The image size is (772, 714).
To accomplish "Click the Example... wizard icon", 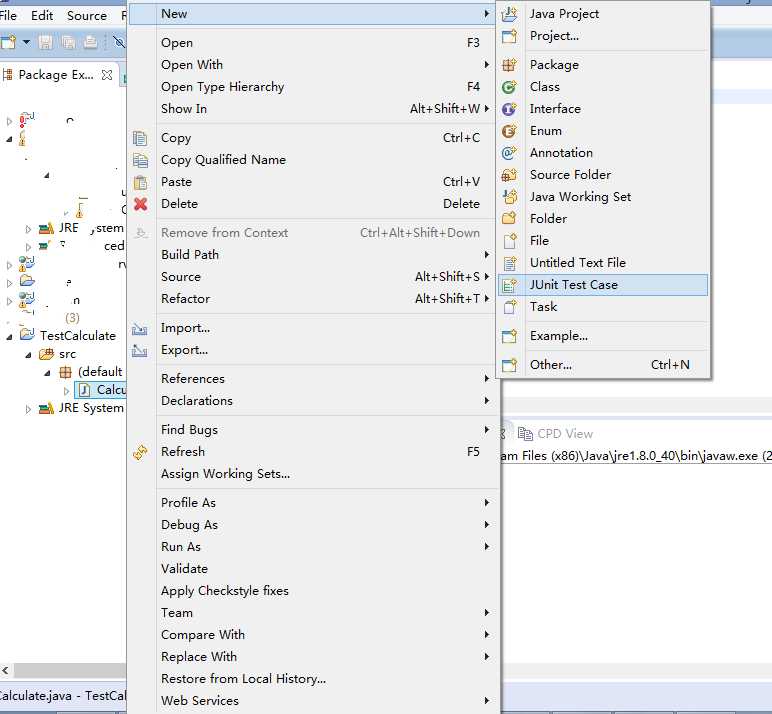I will click(x=509, y=336).
